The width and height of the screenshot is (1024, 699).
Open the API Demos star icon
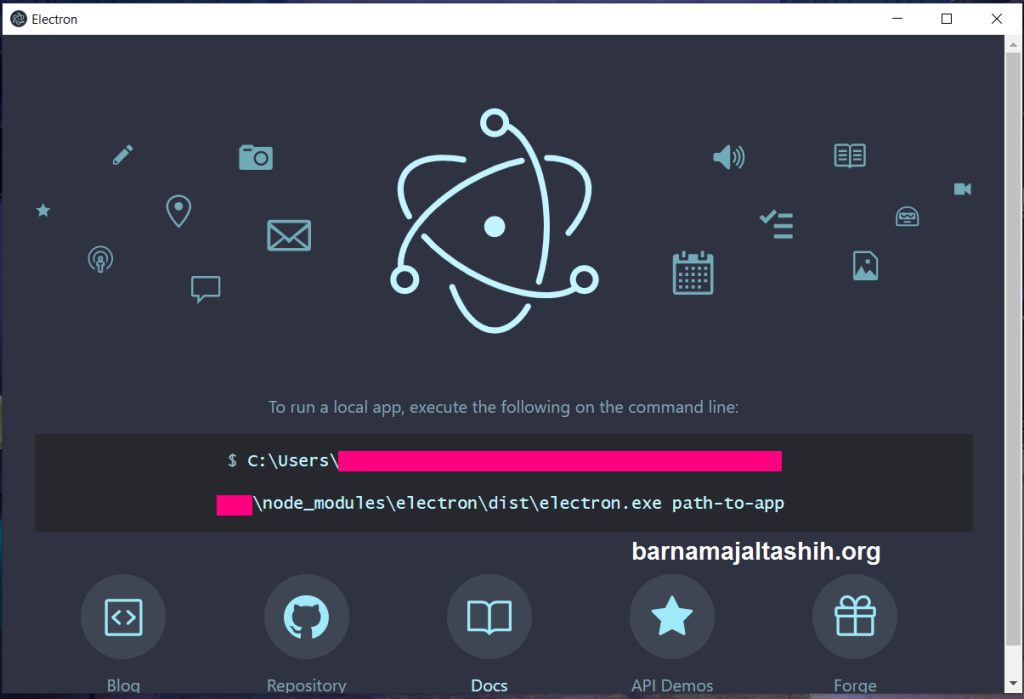point(672,616)
